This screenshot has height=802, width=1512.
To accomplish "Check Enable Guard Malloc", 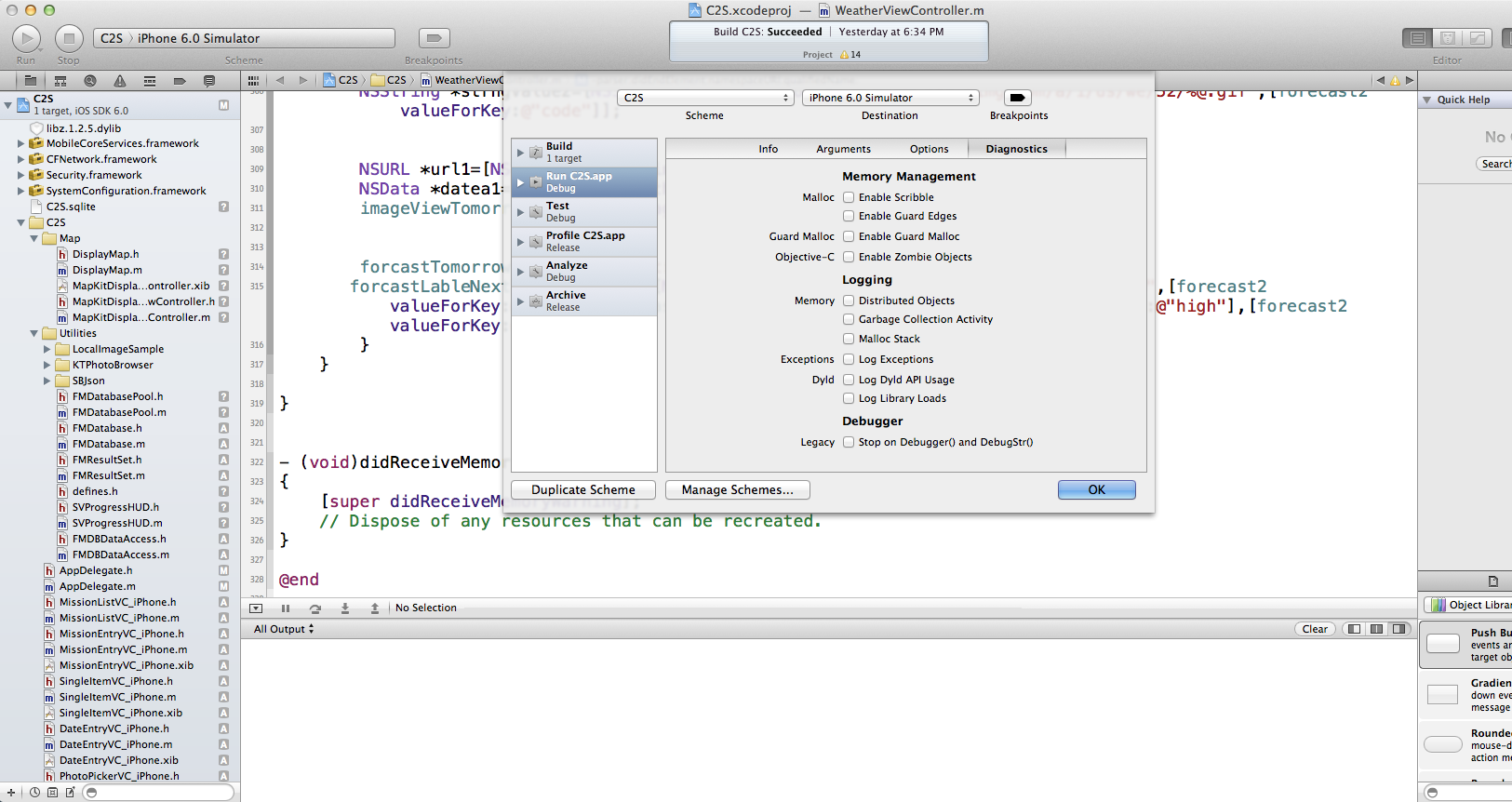I will point(849,236).
